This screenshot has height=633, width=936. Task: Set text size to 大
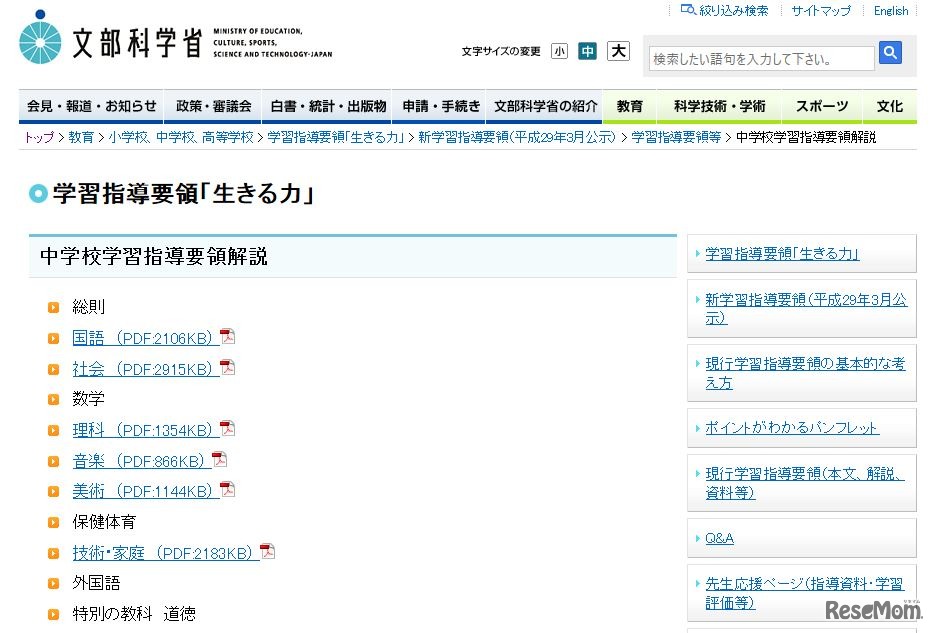click(x=617, y=50)
